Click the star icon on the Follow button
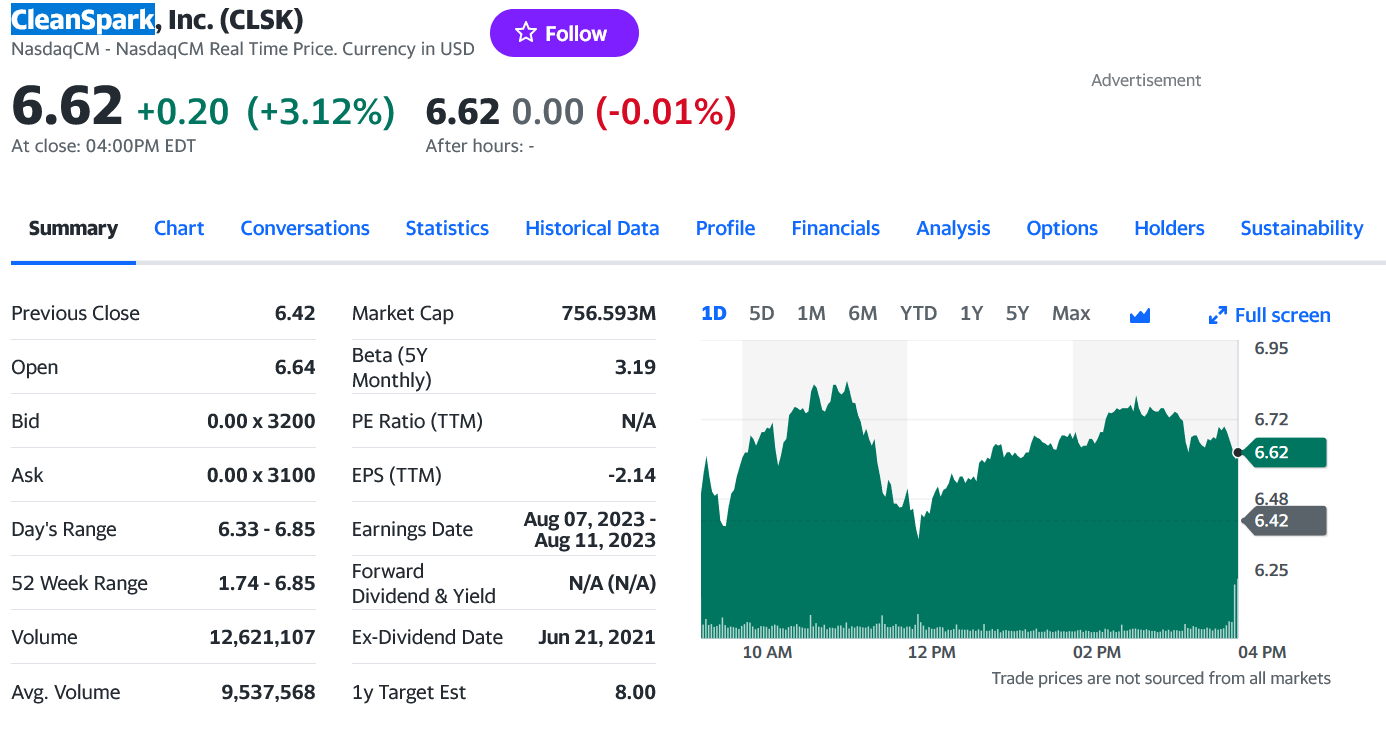 pyautogui.click(x=524, y=32)
